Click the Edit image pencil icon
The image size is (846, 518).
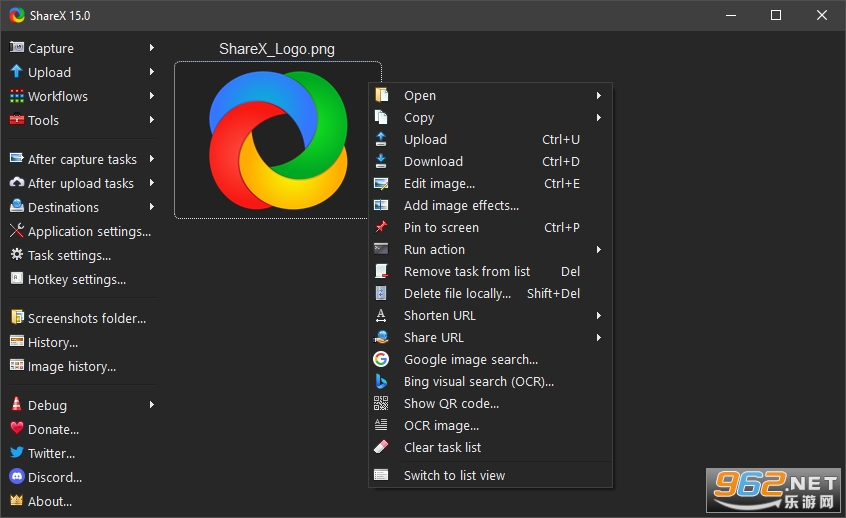point(381,183)
